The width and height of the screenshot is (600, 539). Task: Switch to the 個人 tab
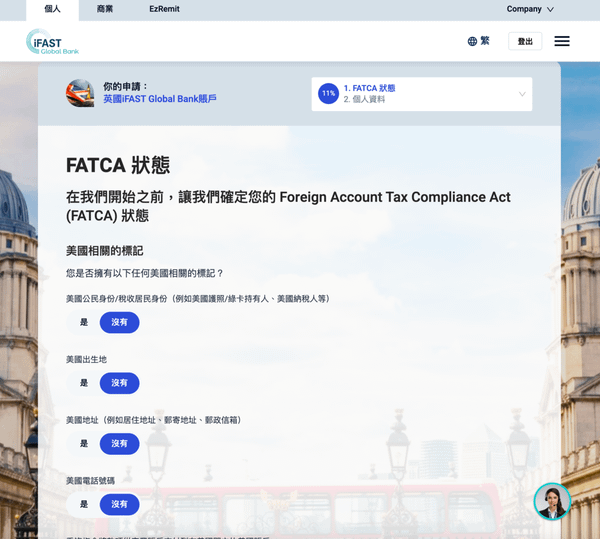pos(52,9)
